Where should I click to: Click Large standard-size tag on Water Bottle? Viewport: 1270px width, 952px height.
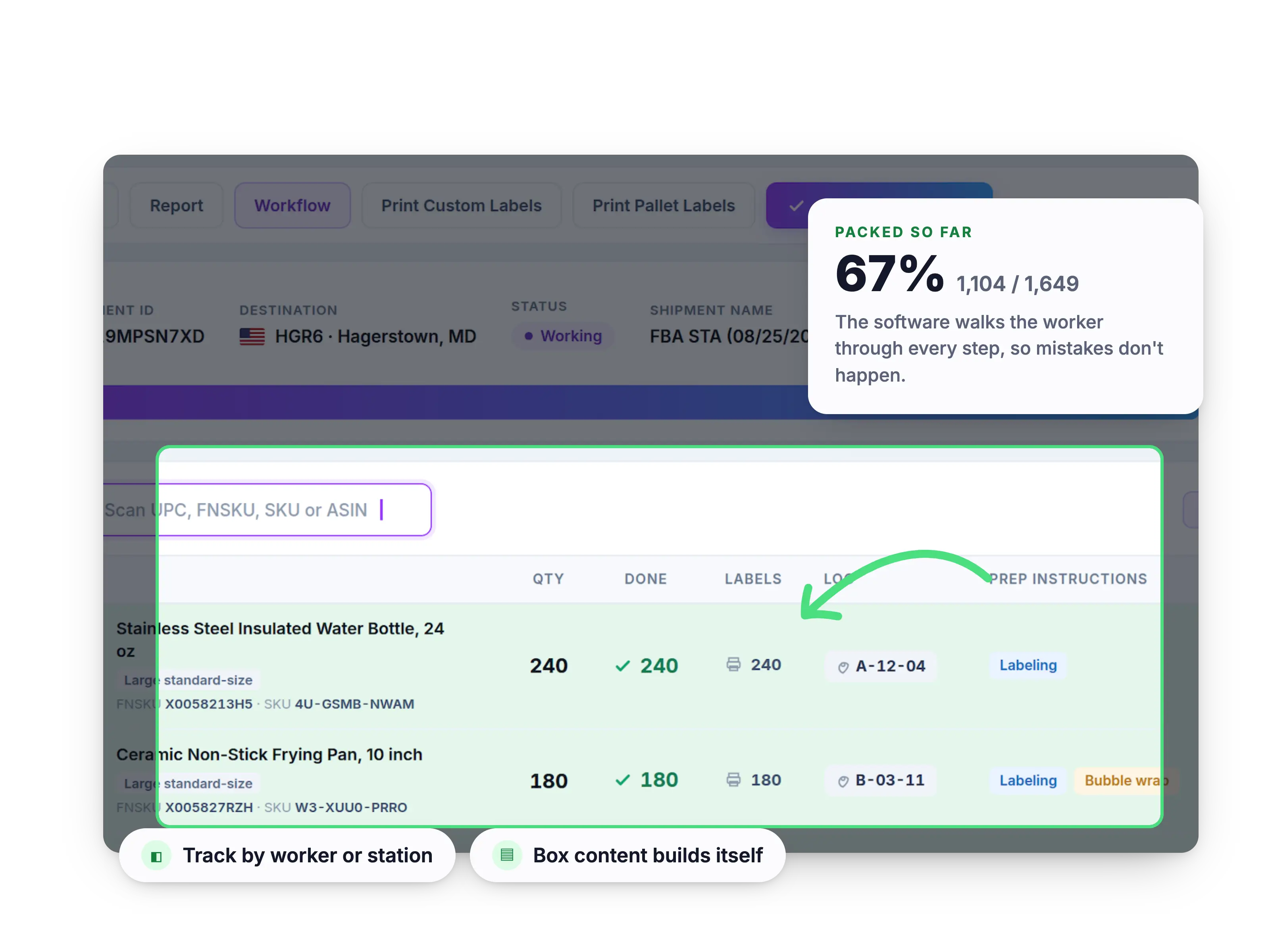(189, 680)
